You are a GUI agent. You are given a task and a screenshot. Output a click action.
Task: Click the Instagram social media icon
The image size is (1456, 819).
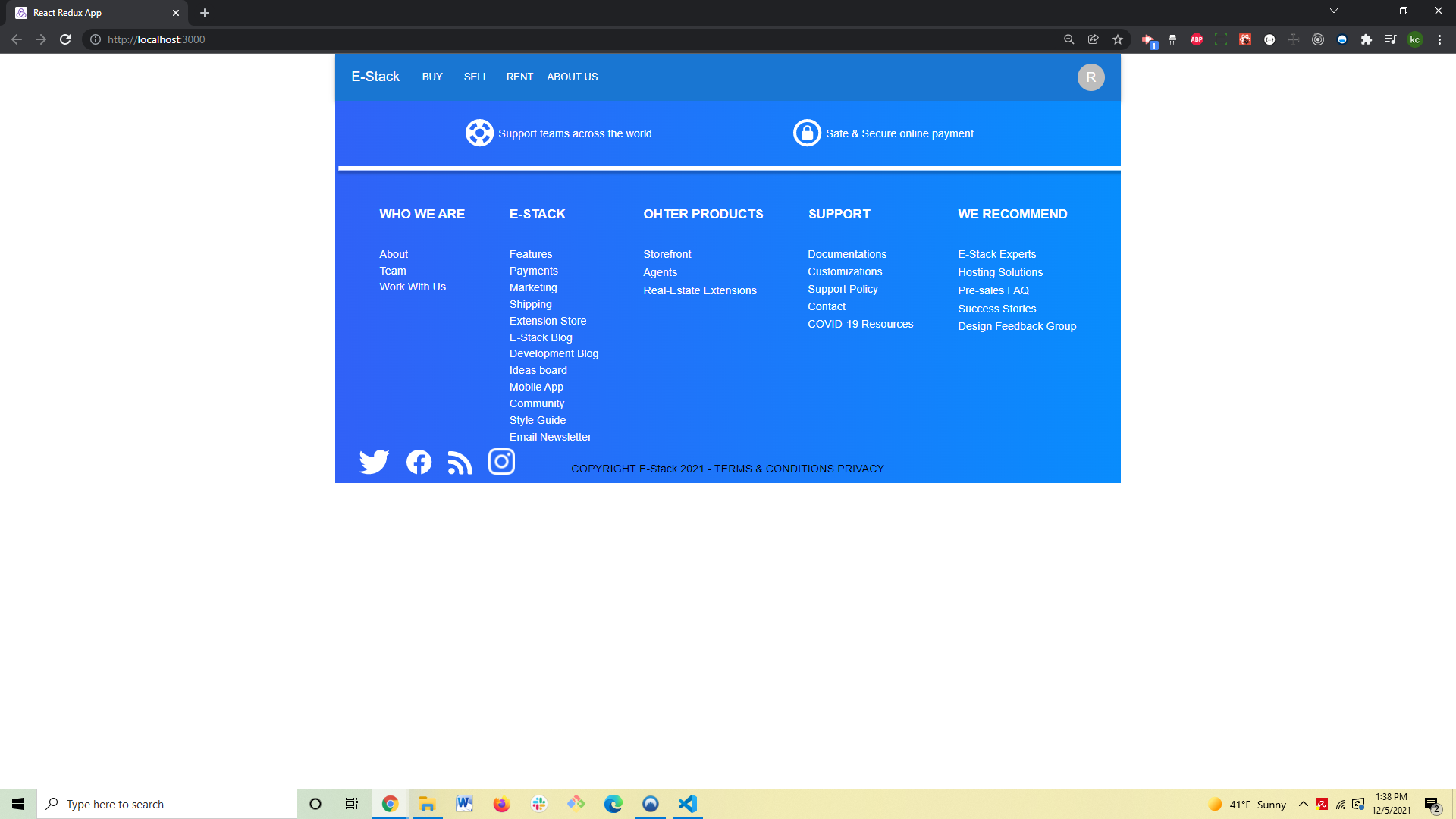click(501, 461)
